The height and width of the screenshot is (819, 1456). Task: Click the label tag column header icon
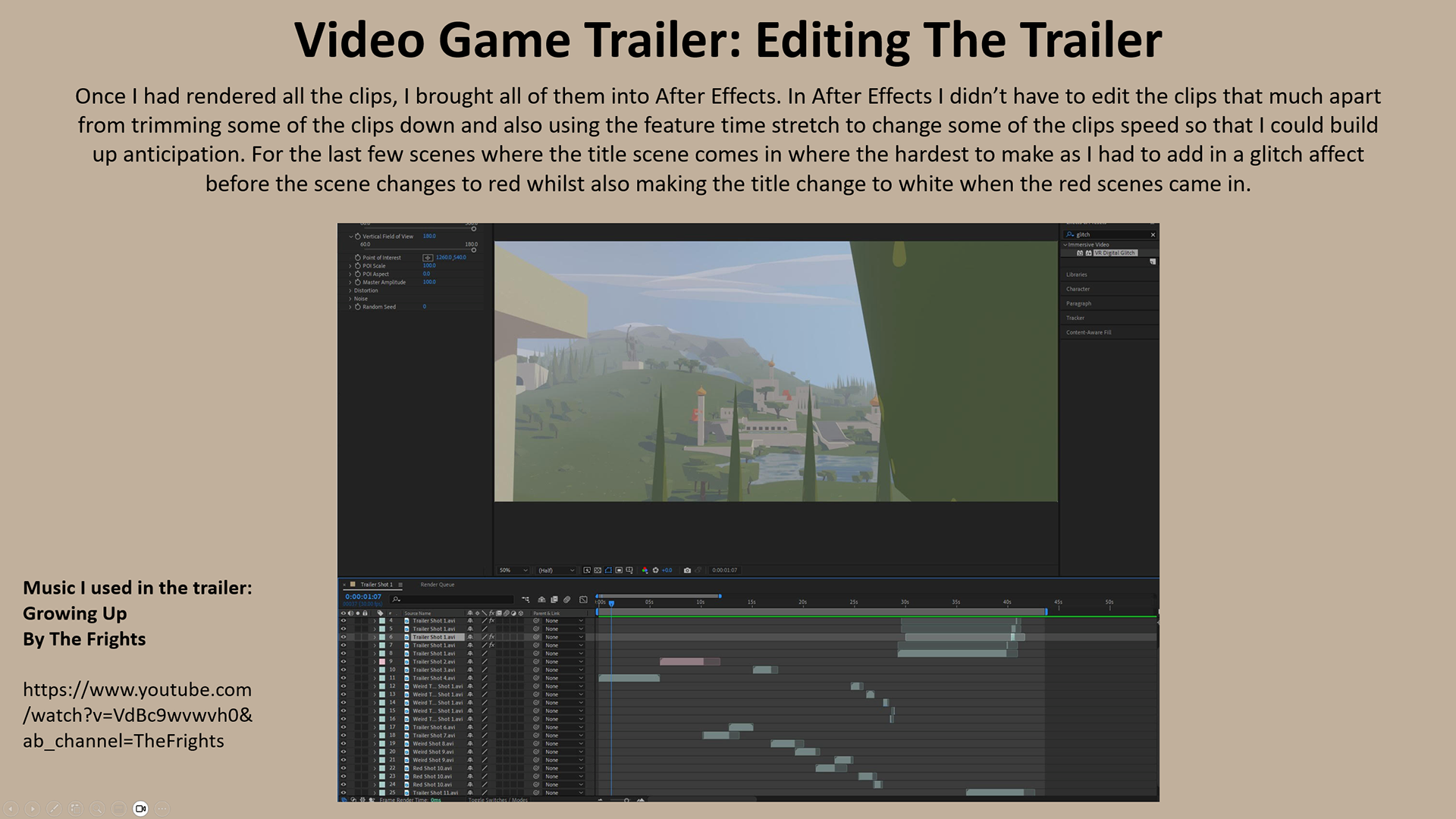click(x=380, y=613)
